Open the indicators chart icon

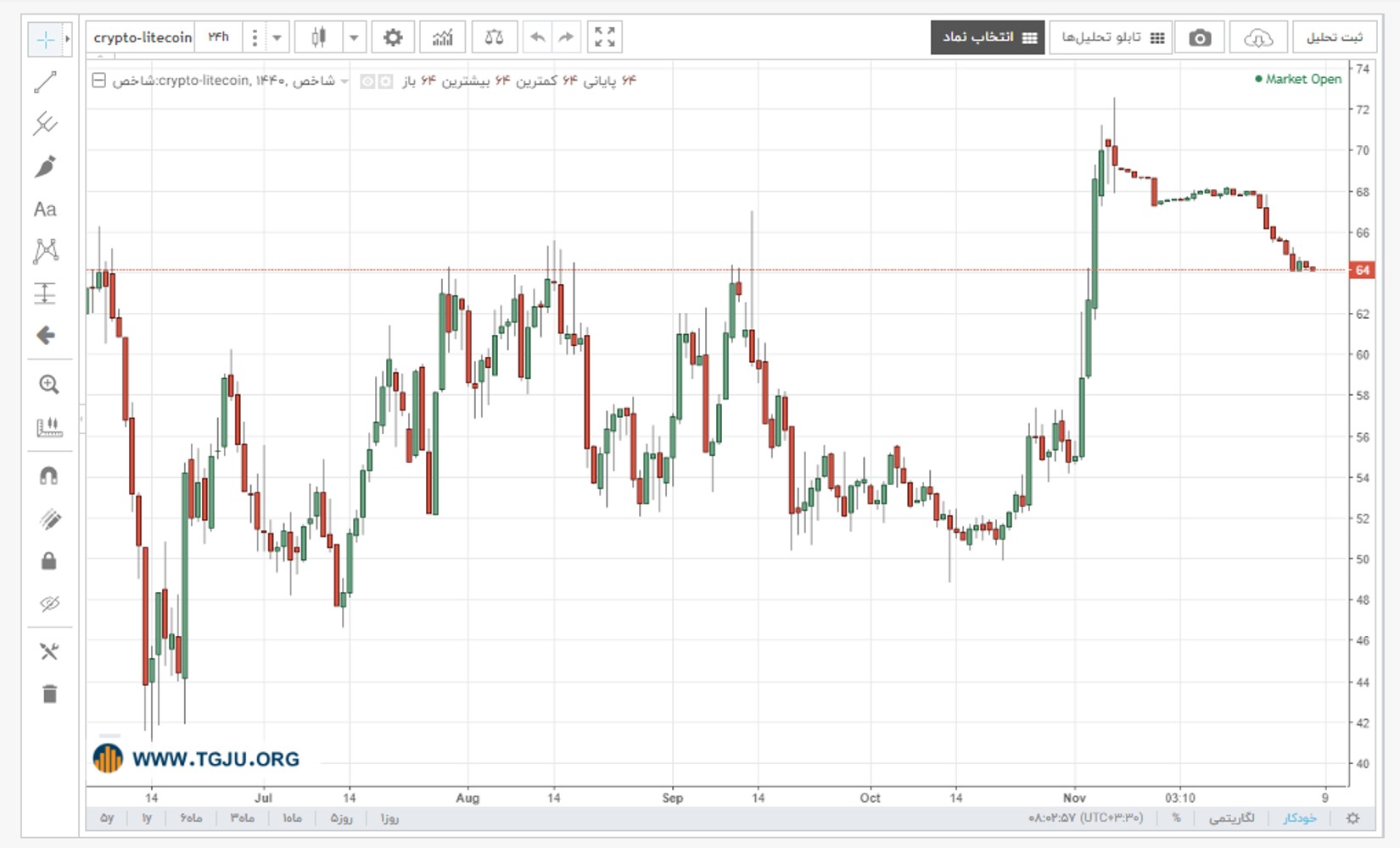[x=442, y=37]
